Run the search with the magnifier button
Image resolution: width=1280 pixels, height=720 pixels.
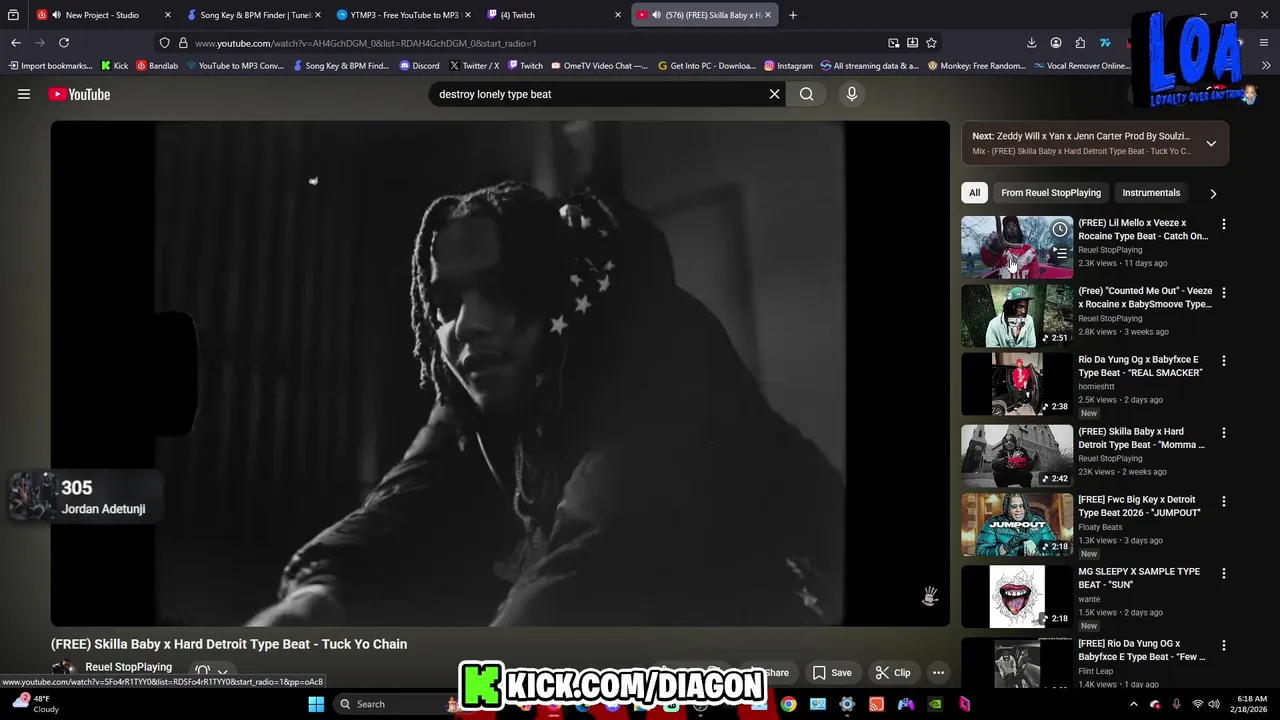tap(806, 94)
